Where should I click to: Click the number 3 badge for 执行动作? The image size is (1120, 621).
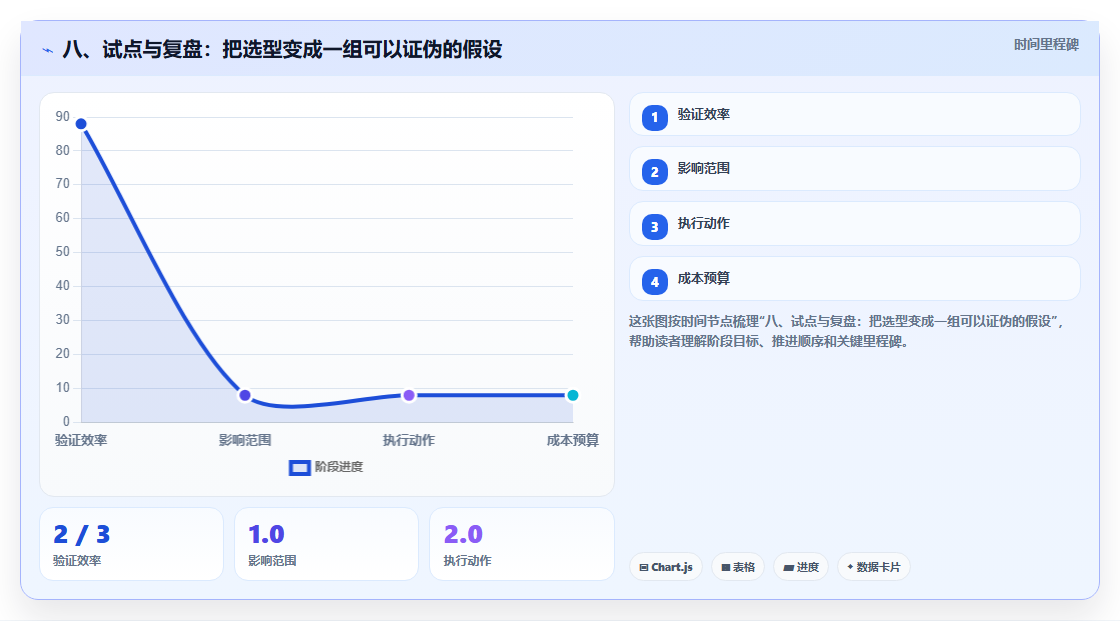click(654, 227)
